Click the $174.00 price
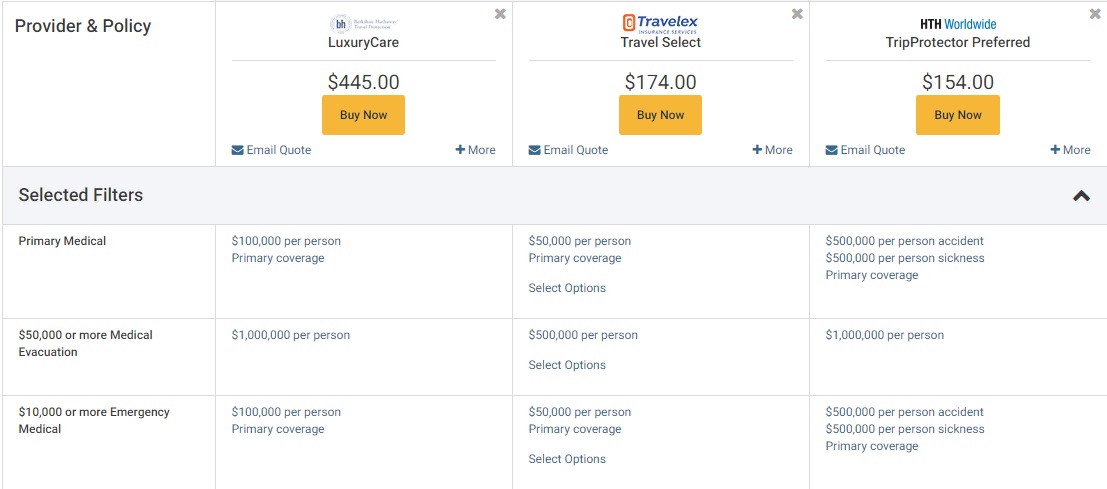Screen dimensions: 1107x489 pos(661,83)
